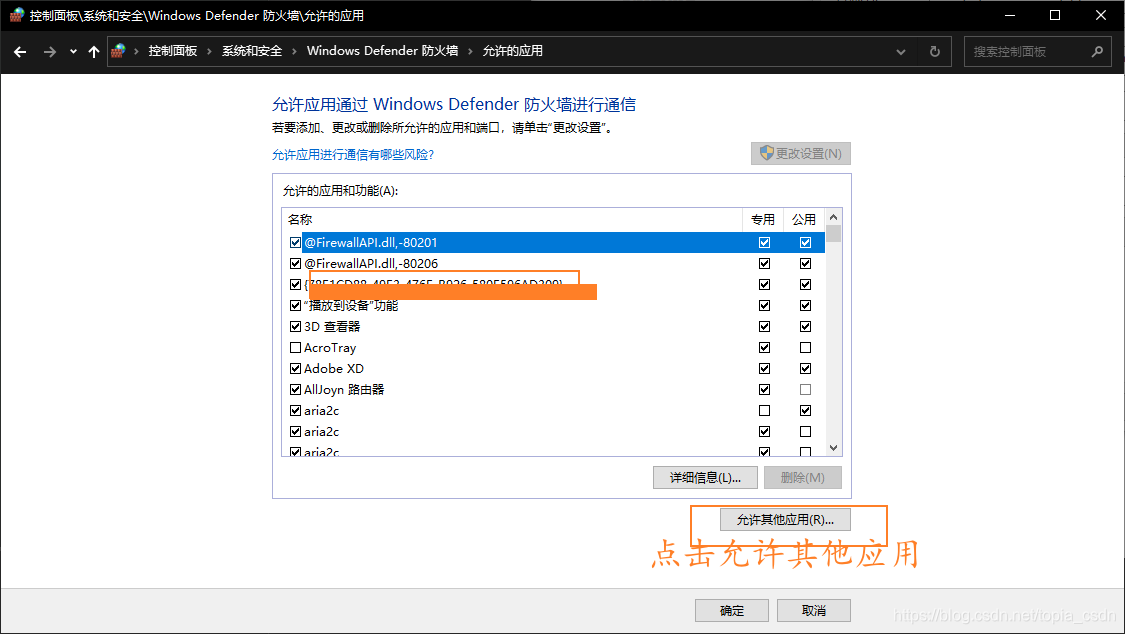Select the AllJoyn 路由器 row
Image resolution: width=1125 pixels, height=634 pixels.
pyautogui.click(x=553, y=389)
